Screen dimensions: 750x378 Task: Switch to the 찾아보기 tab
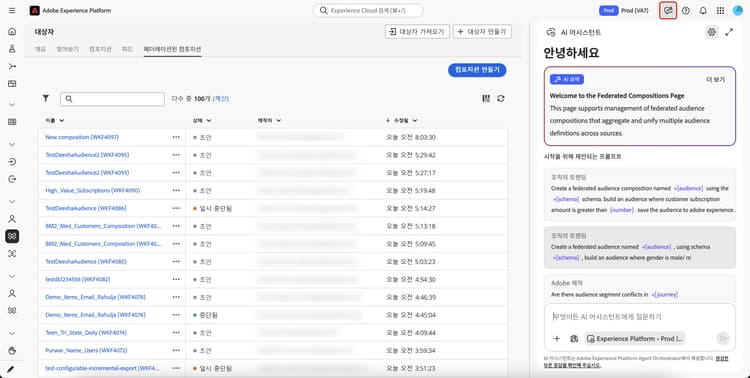point(67,49)
